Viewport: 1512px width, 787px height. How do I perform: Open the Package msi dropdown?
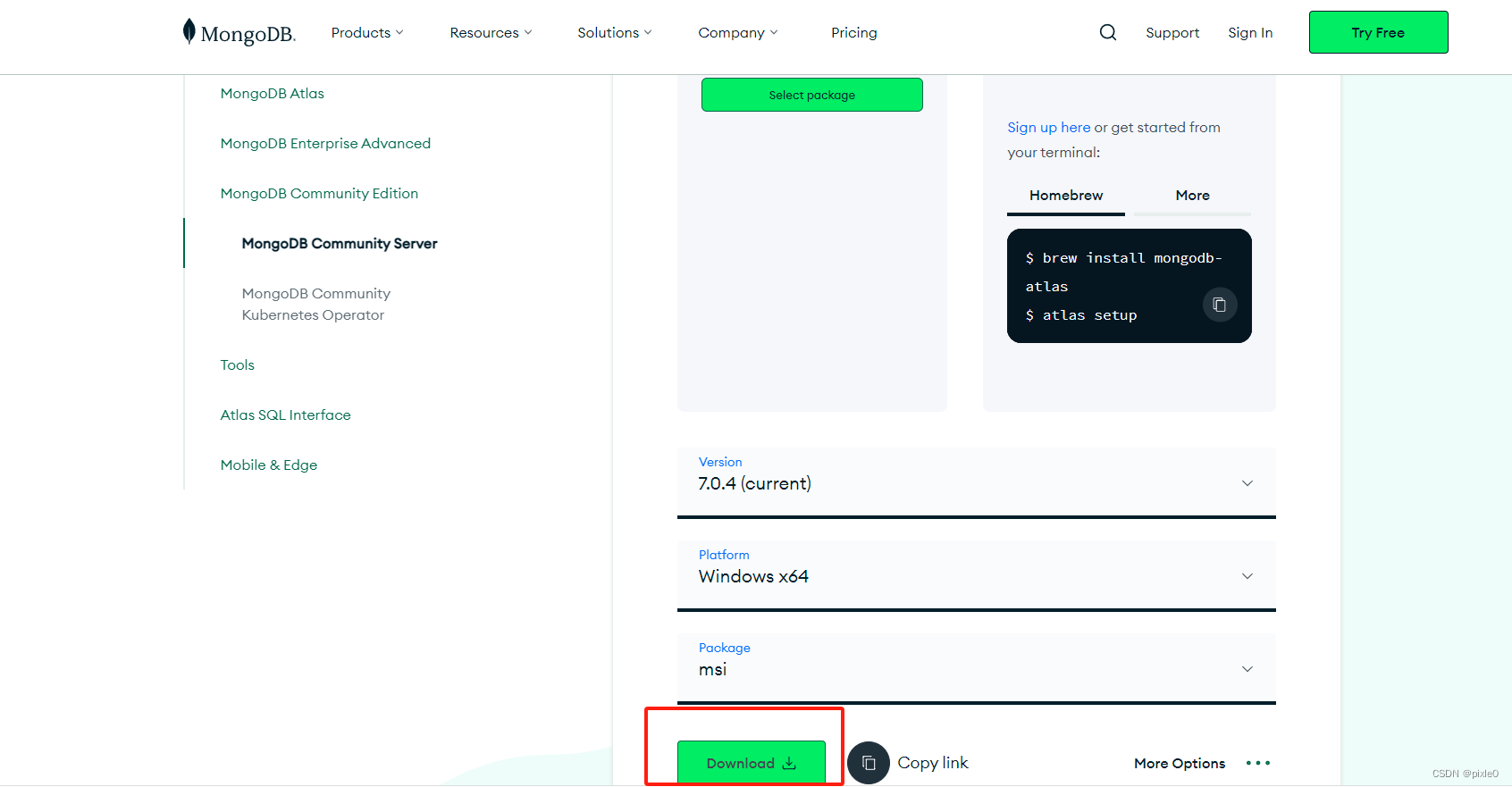[x=977, y=668]
